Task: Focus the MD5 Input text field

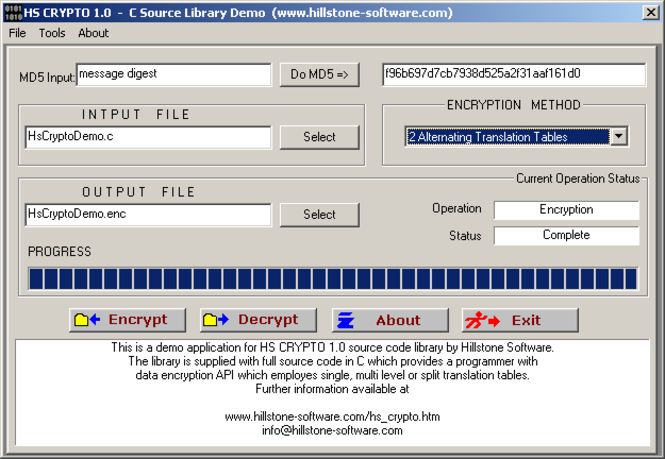Action: tap(174, 74)
